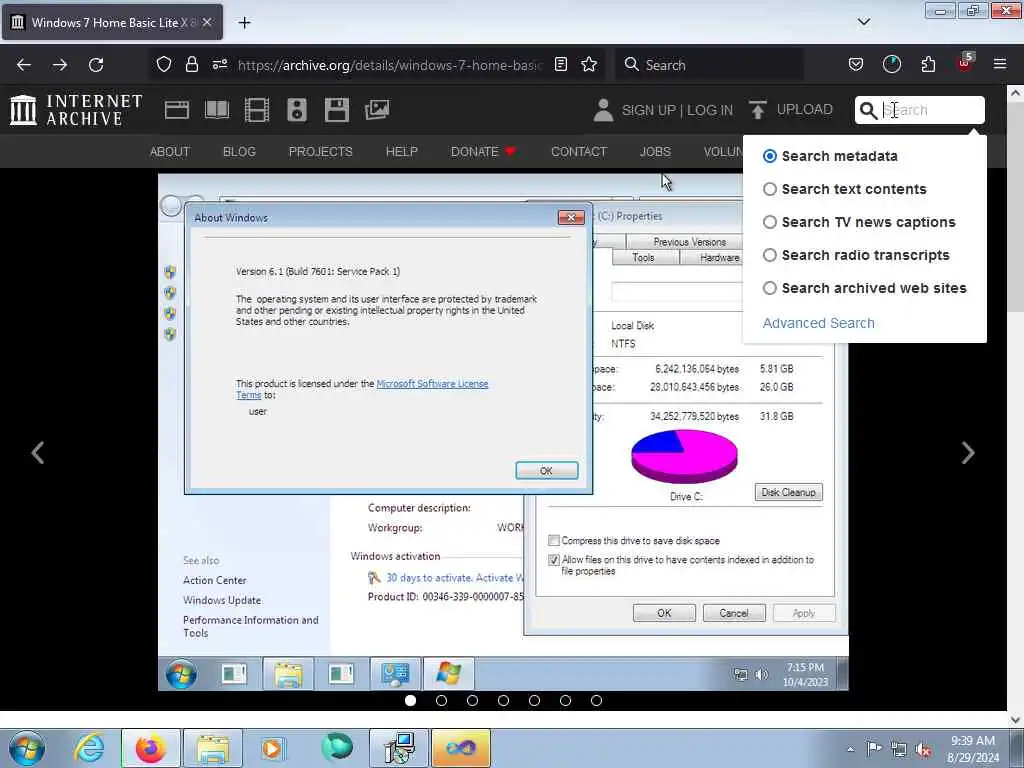
Task: Open the Archive Software floppy icon
Action: tap(337, 110)
